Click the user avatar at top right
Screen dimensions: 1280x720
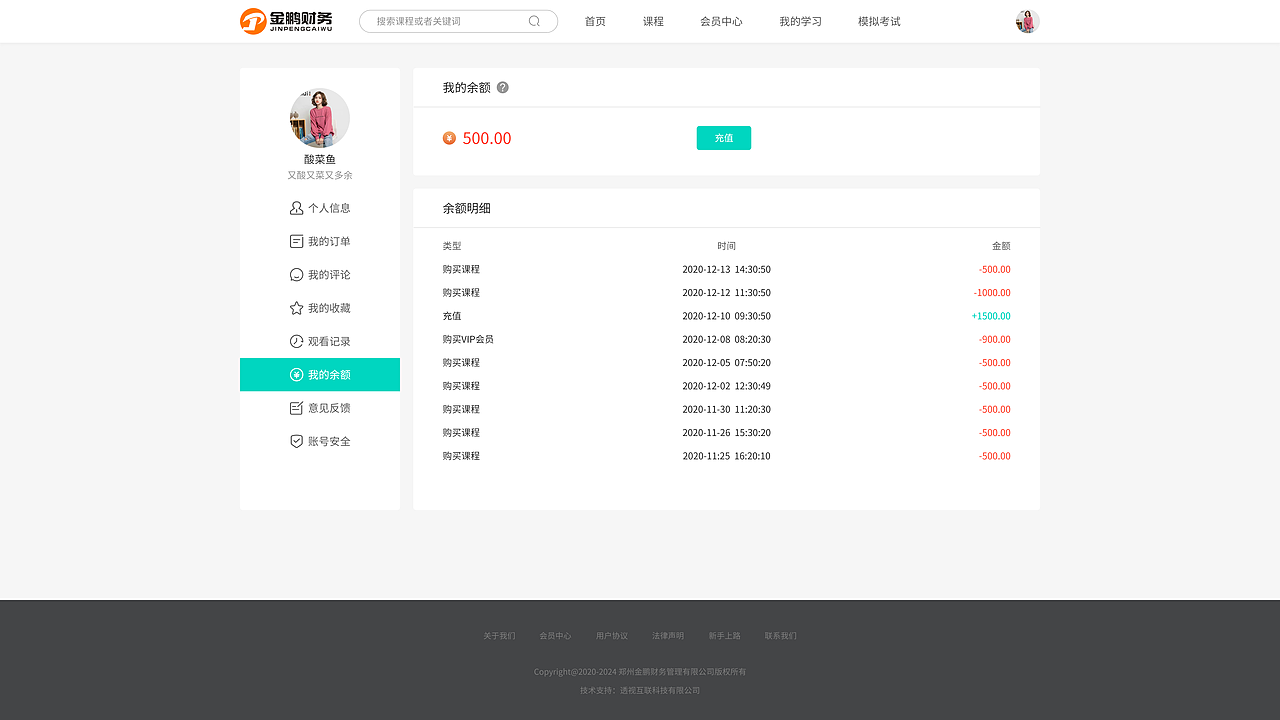1027,20
